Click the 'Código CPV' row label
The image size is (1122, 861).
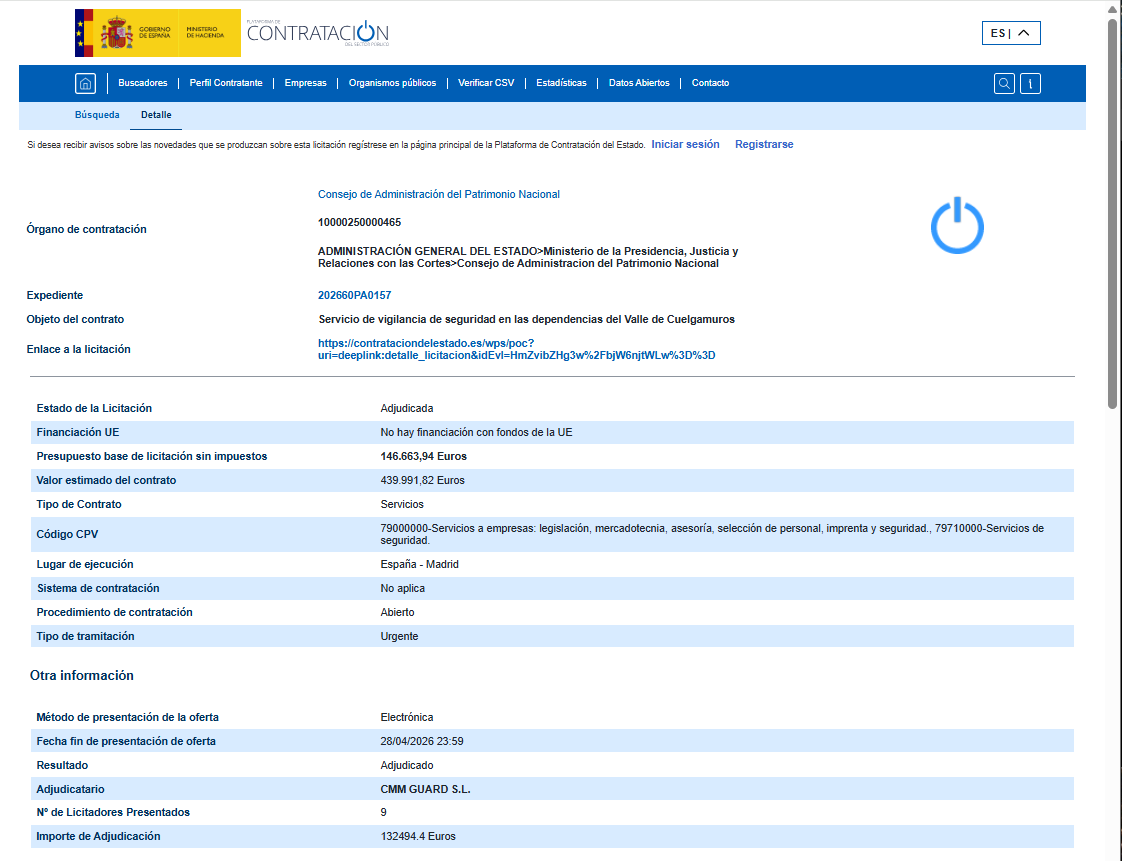(67, 534)
